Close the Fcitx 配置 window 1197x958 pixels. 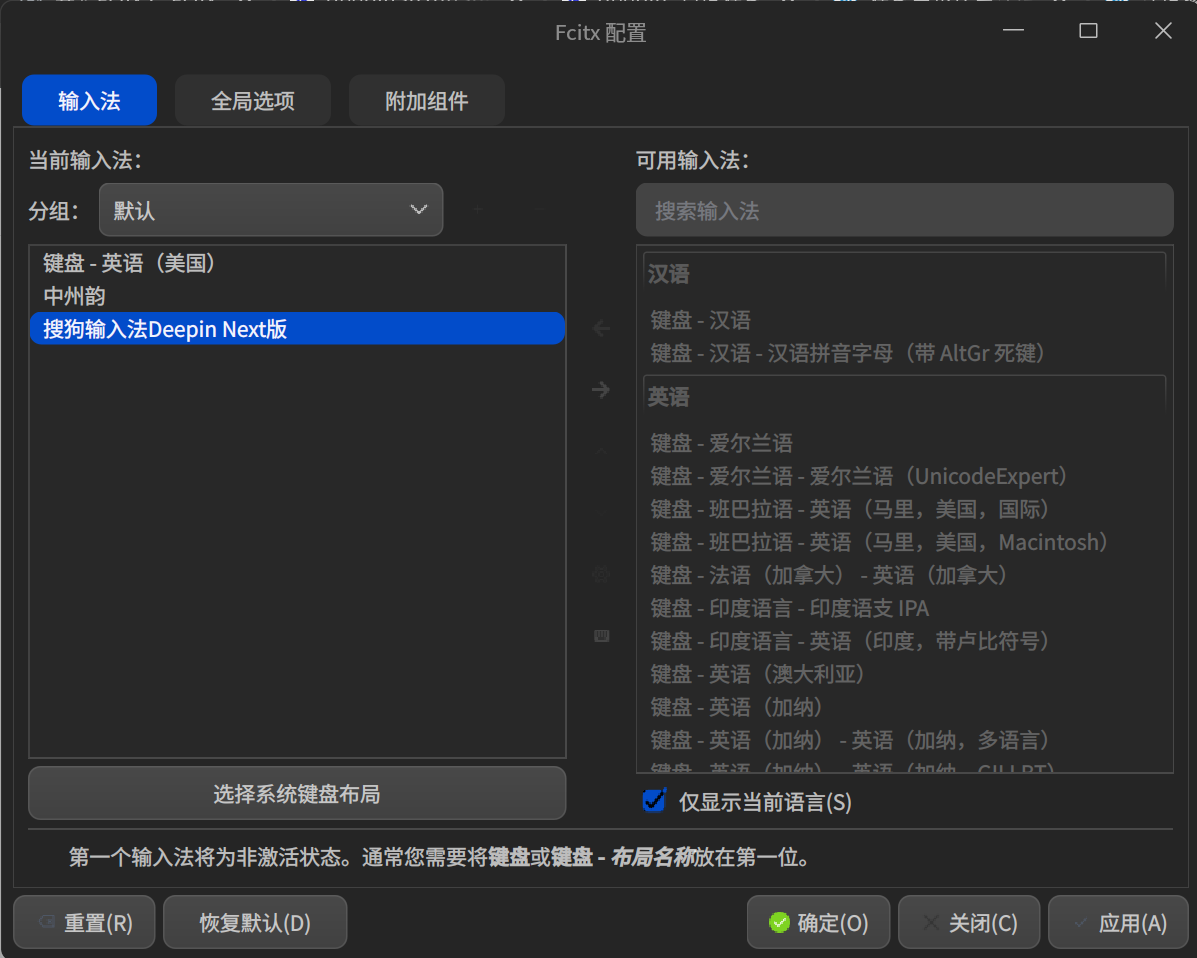[x=1163, y=31]
